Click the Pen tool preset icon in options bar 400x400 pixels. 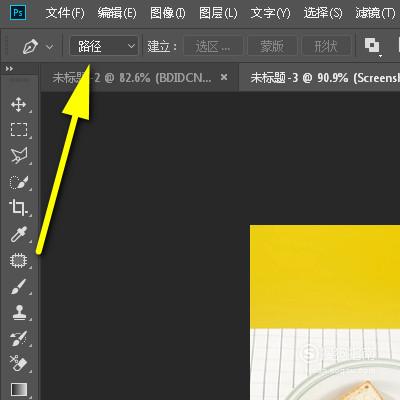[30, 46]
